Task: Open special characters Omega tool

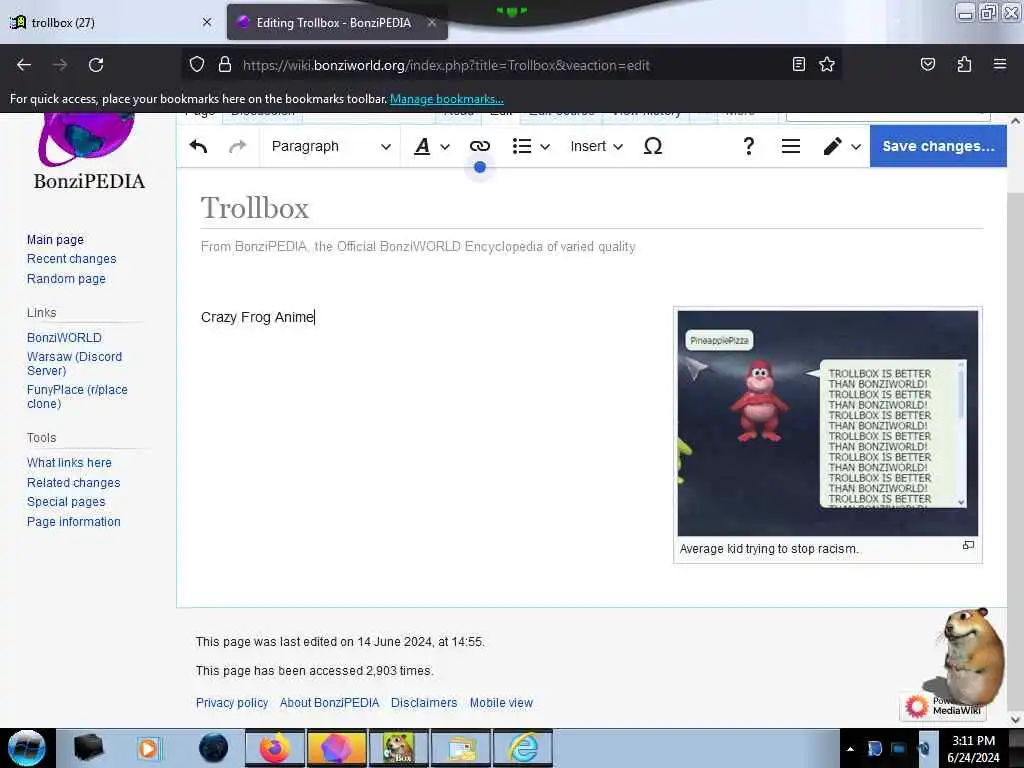Action: [x=652, y=146]
